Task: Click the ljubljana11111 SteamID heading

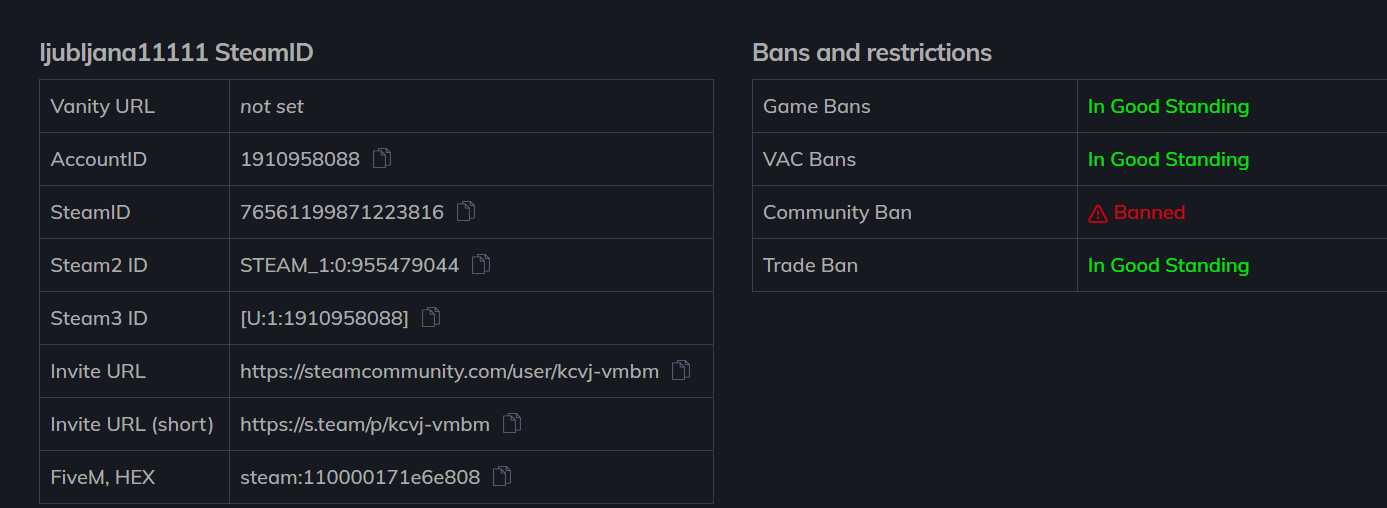Action: (x=176, y=53)
